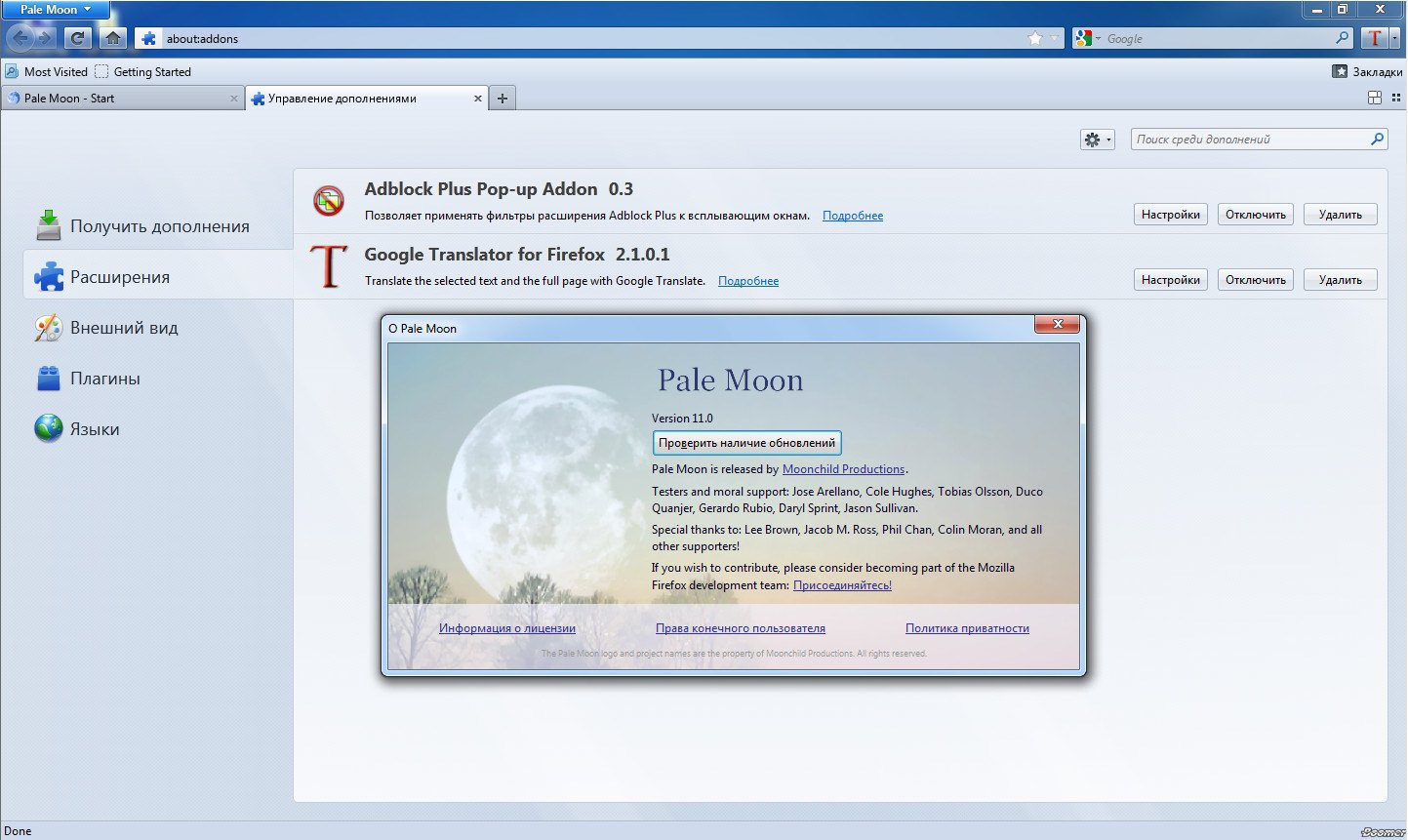Screen dimensions: 1408x840
Task: Open the Присоединяйтесь! link
Action: (842, 585)
